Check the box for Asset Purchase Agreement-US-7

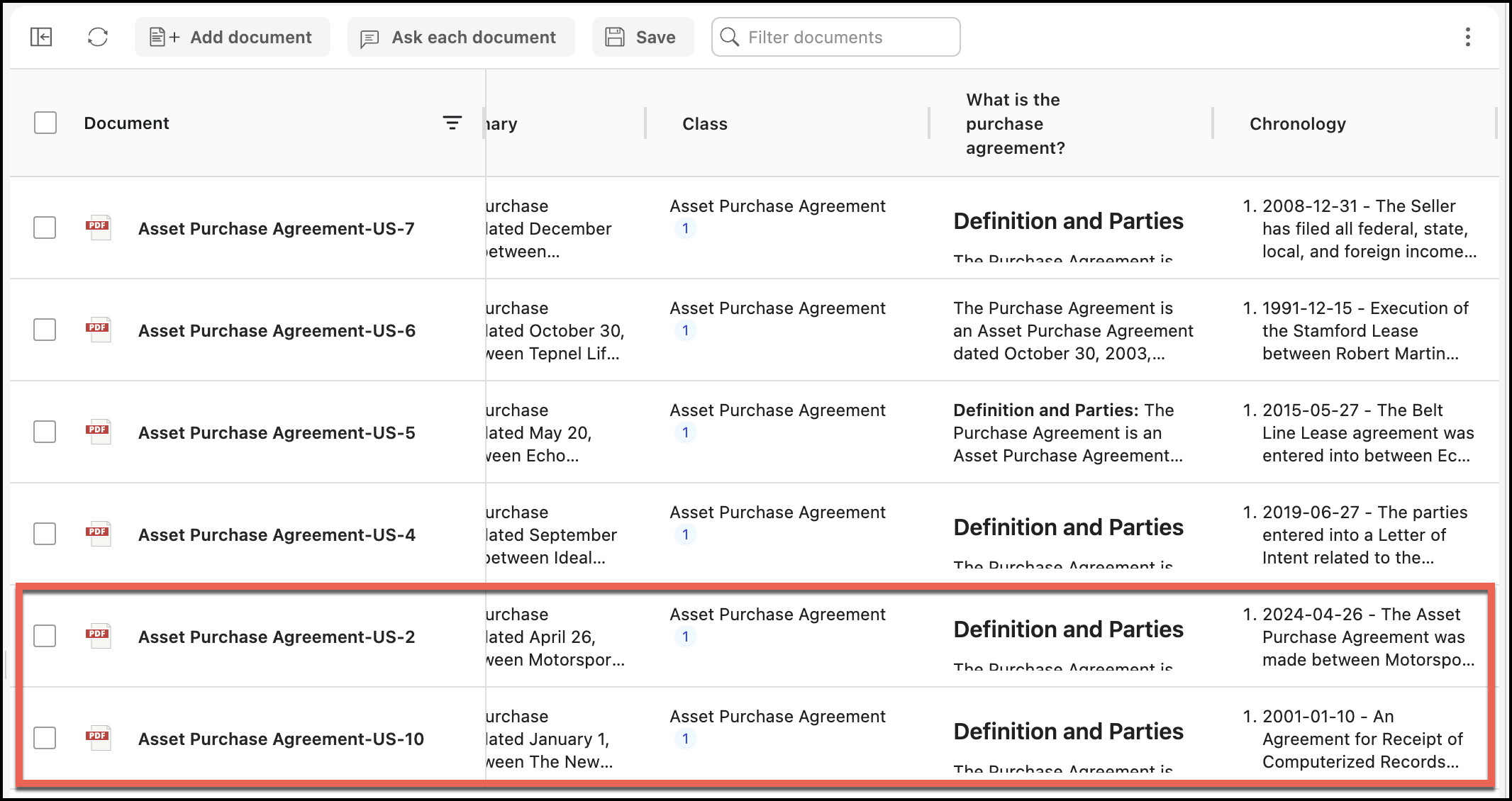45,228
